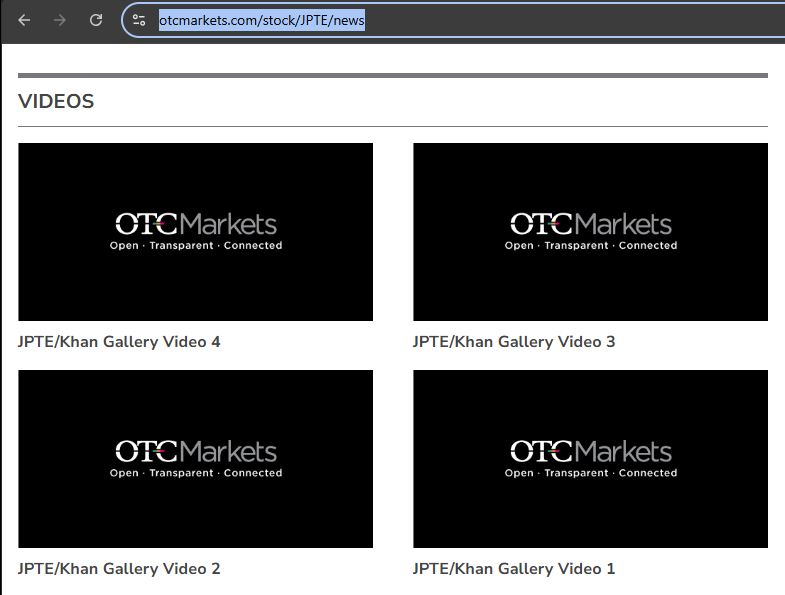Open the JPTE/Khan Gallery Video 2 title

point(119,569)
